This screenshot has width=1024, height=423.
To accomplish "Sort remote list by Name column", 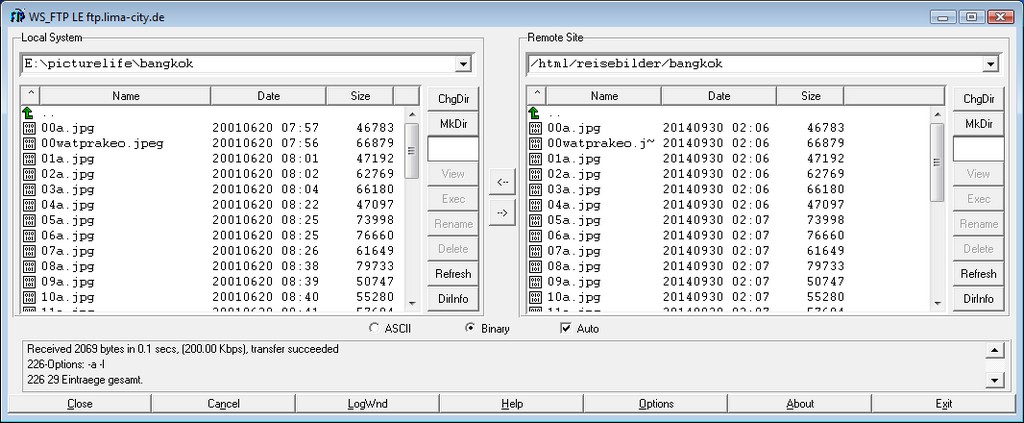I will pos(604,96).
